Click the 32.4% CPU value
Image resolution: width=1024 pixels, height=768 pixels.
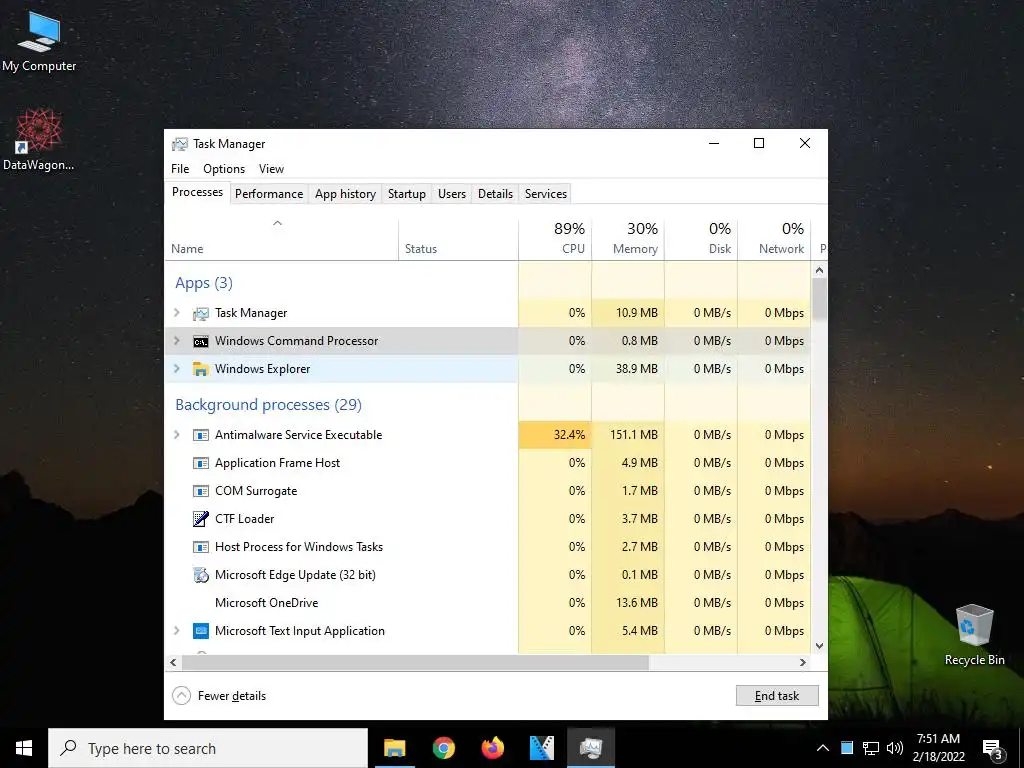pyautogui.click(x=569, y=436)
